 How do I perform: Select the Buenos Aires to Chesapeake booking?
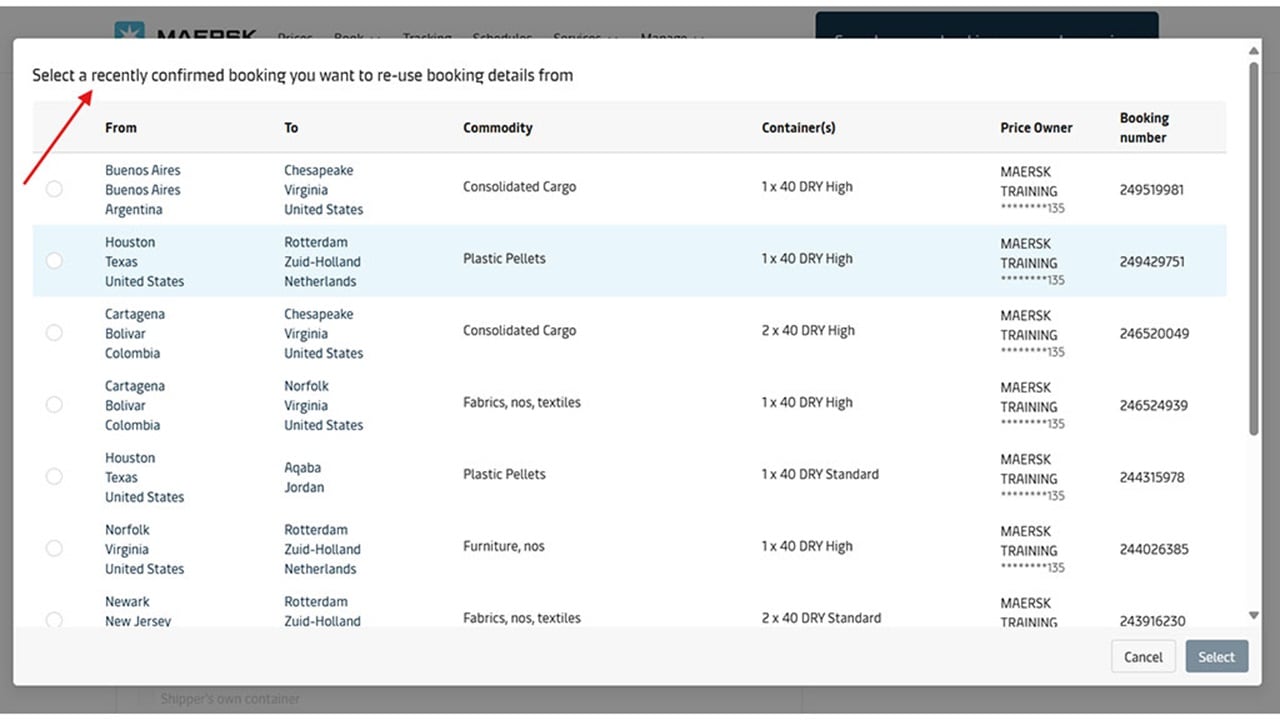pyautogui.click(x=54, y=189)
